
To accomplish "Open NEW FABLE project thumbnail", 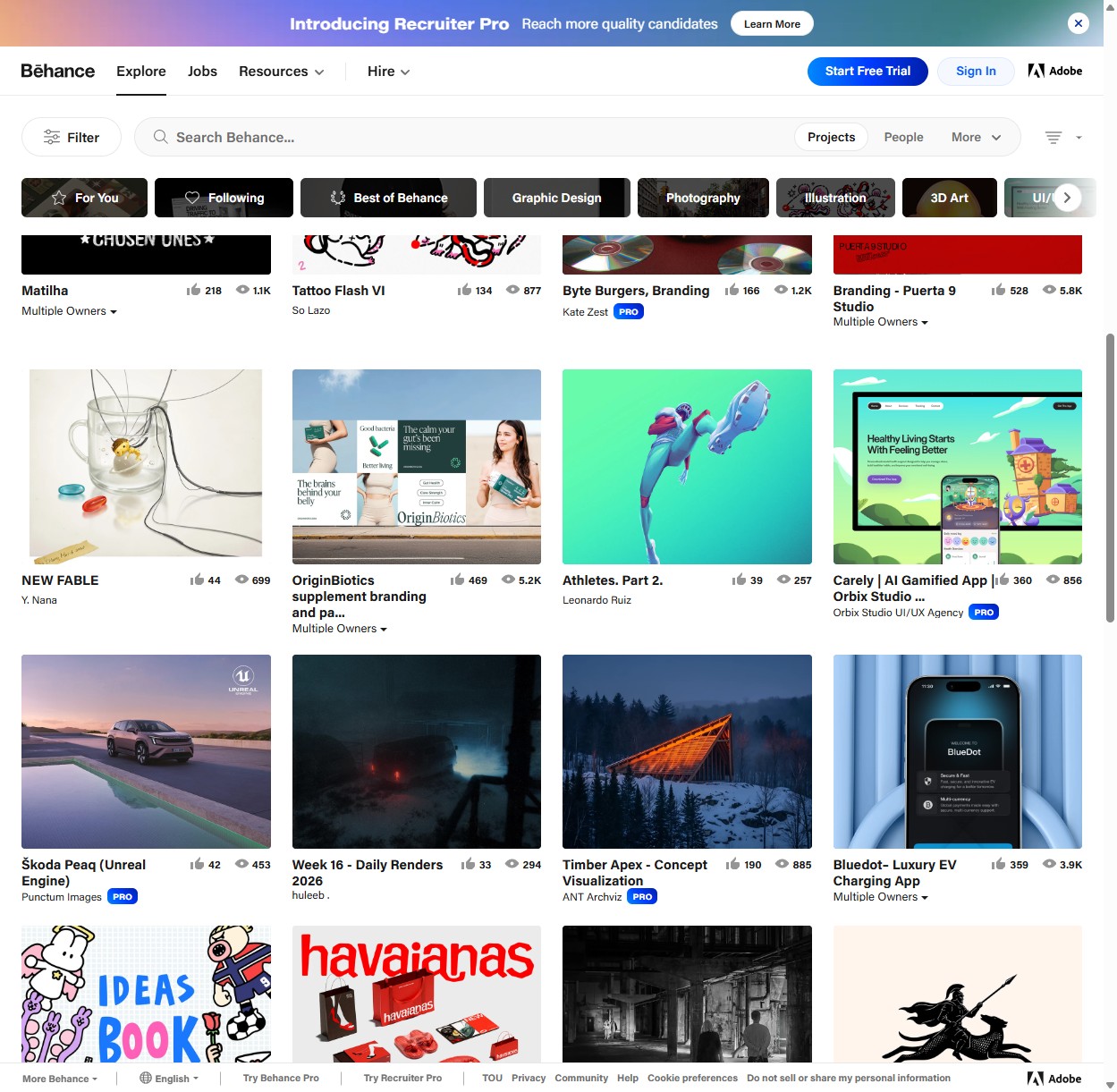I will click(x=146, y=467).
